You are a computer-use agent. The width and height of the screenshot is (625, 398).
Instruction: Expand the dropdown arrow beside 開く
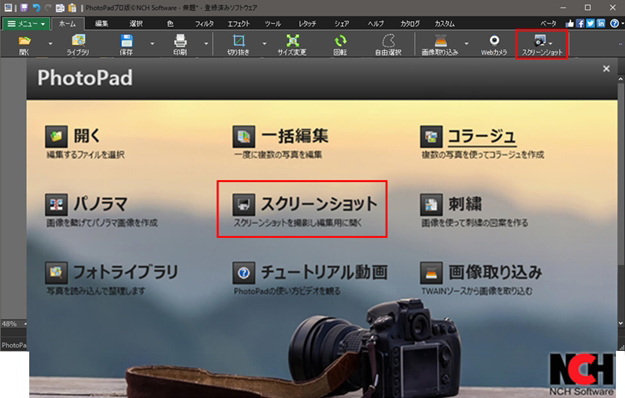50,43
